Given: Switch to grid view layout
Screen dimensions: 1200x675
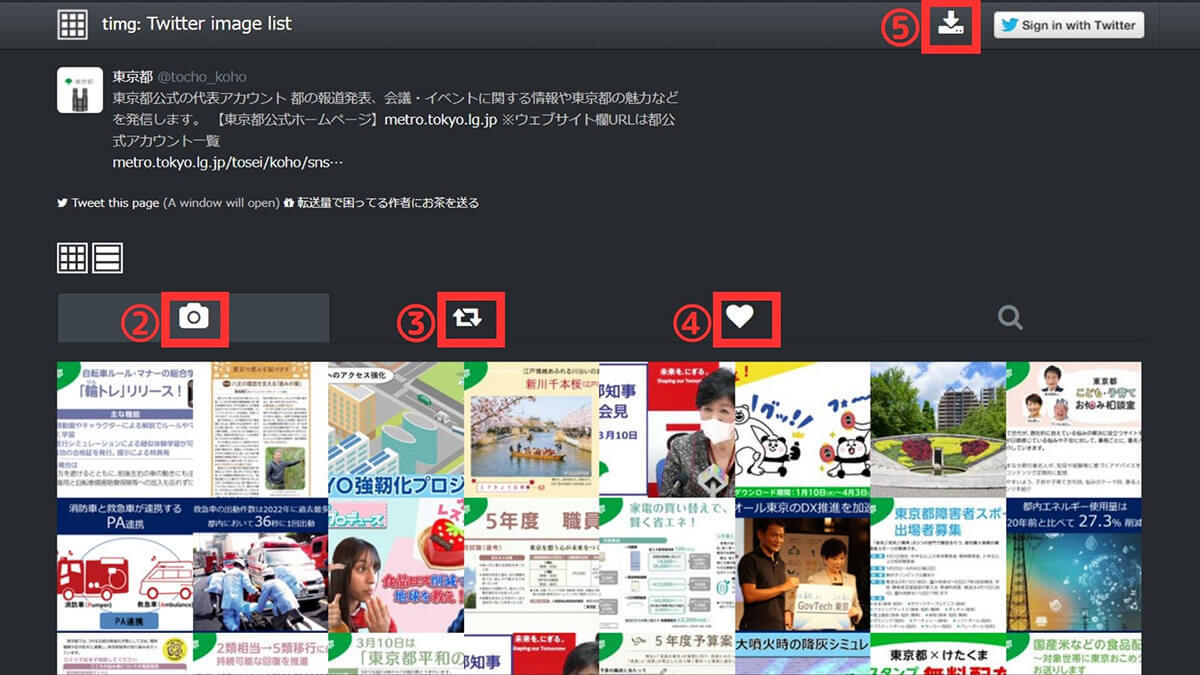Looking at the screenshot, I should [72, 258].
